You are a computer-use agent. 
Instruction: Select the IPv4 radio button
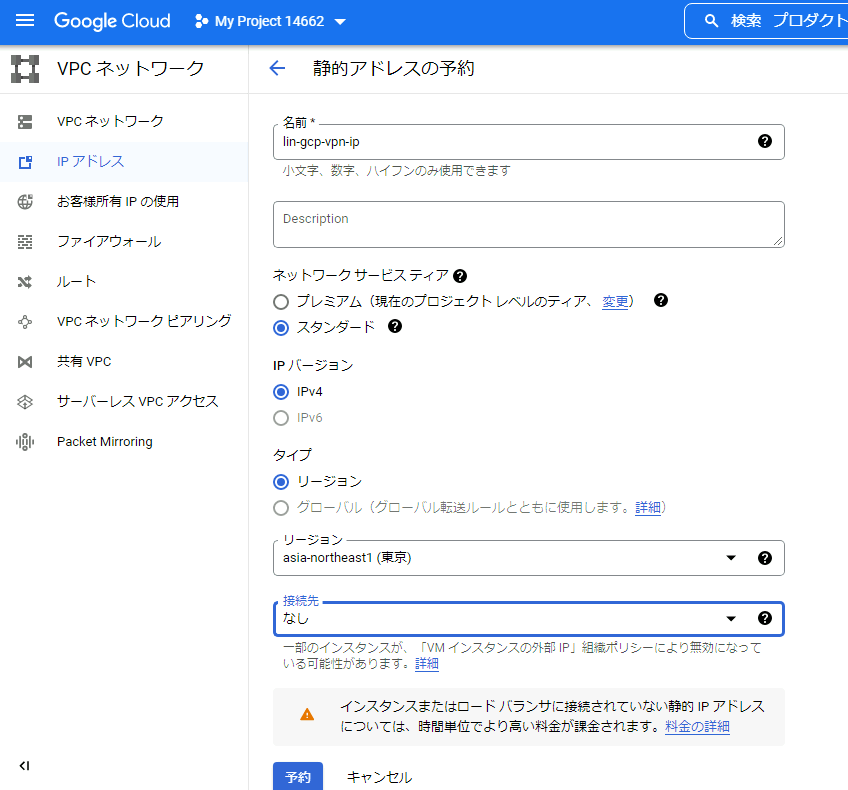281,392
